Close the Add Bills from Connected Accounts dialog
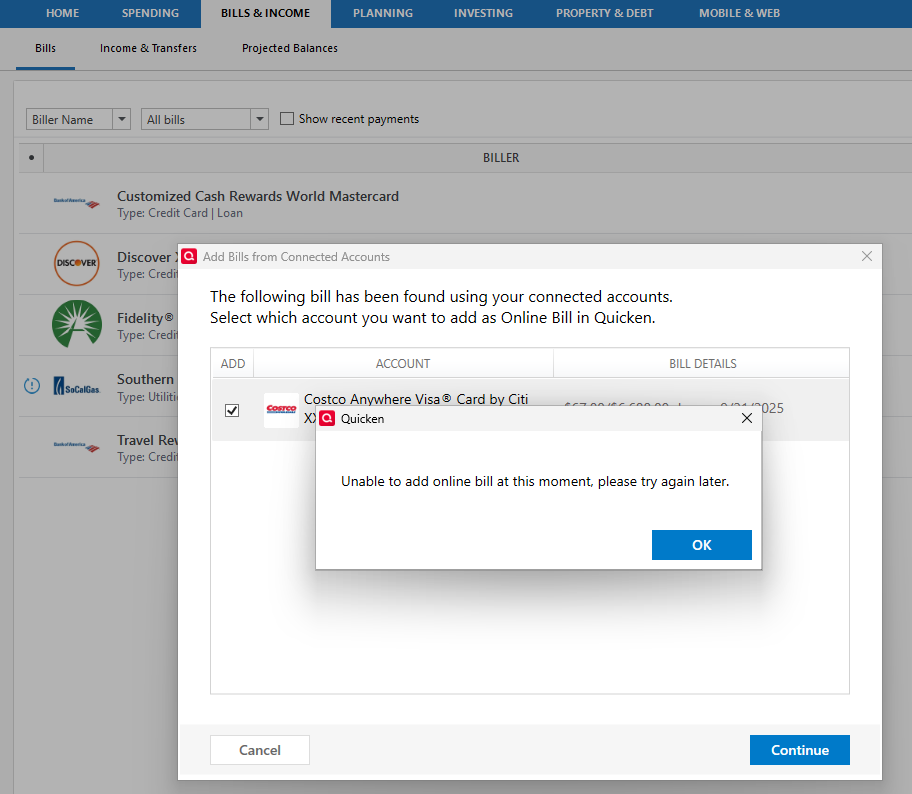Image resolution: width=912 pixels, height=794 pixels. pyautogui.click(x=867, y=257)
